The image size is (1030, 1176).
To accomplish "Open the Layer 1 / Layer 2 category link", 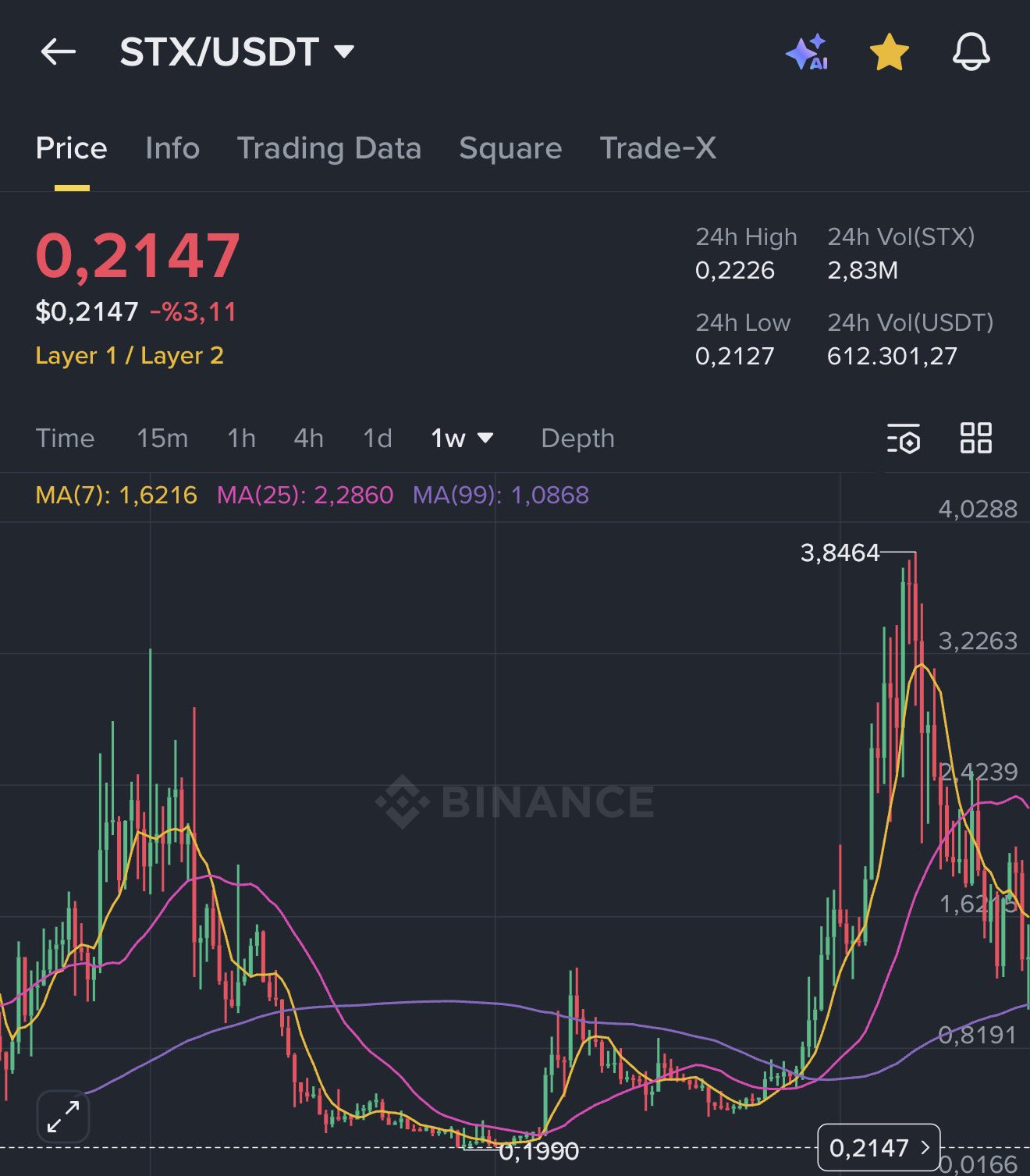I will (x=130, y=356).
